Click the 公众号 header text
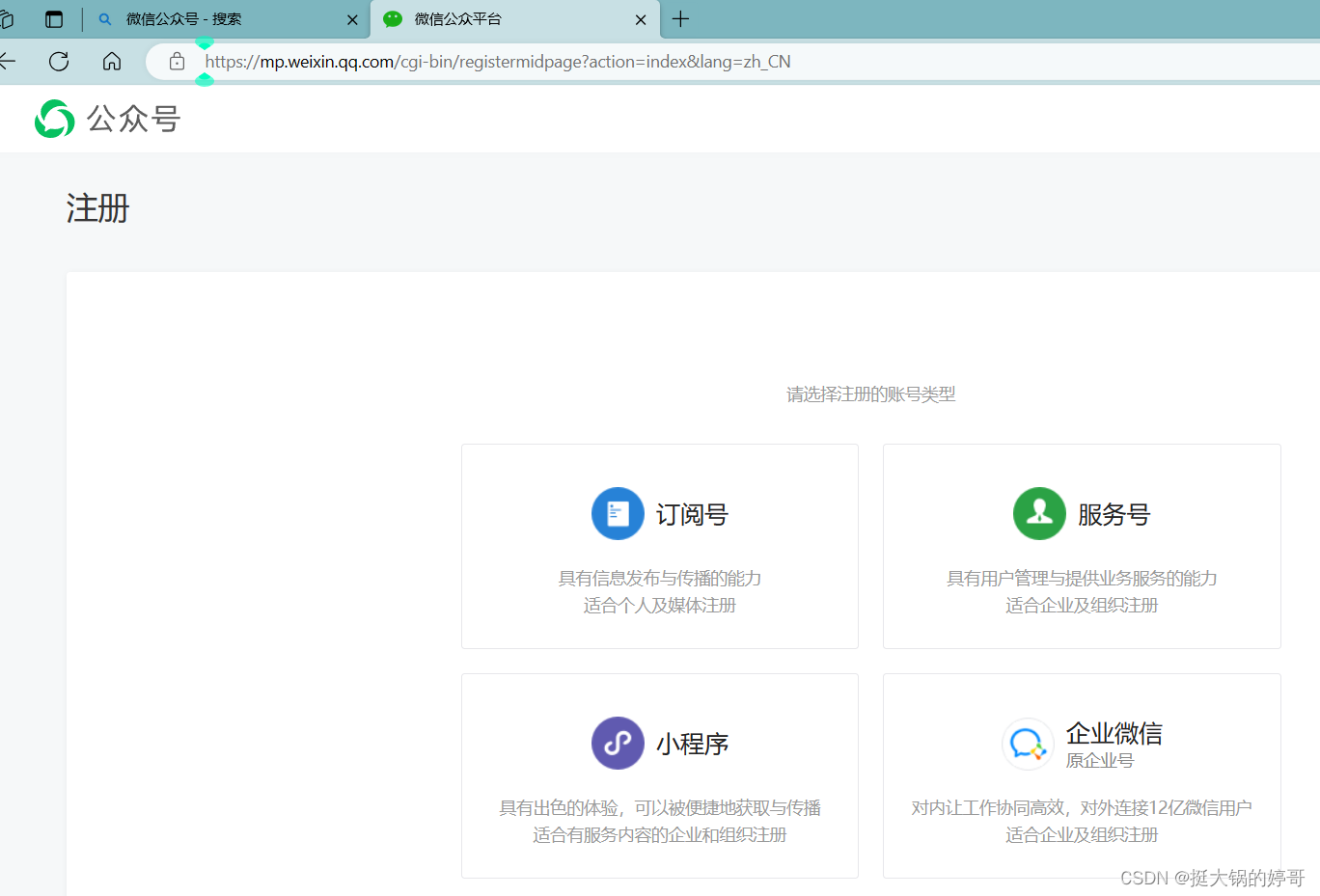 (x=133, y=120)
